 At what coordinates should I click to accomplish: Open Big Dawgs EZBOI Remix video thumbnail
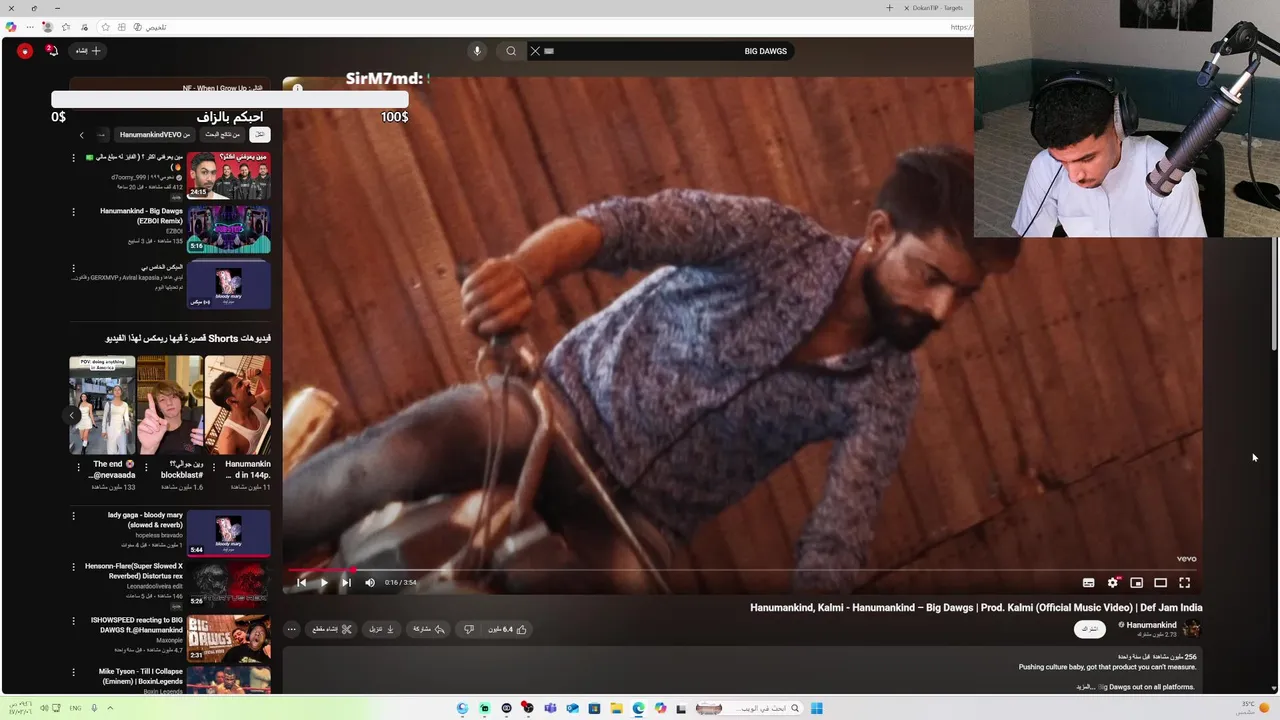click(x=229, y=230)
